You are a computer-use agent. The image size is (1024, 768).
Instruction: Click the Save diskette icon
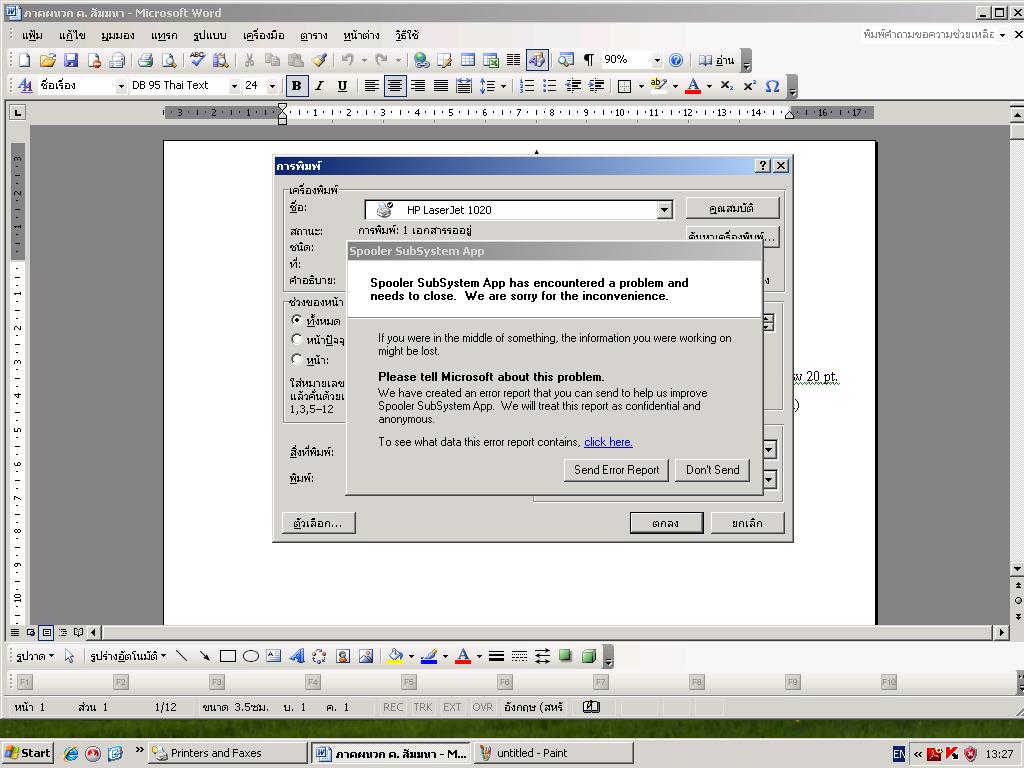pos(71,60)
